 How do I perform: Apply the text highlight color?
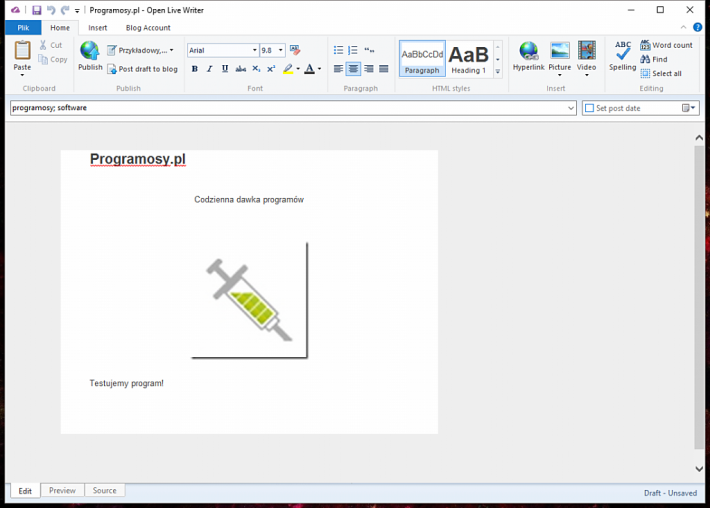pos(288,69)
